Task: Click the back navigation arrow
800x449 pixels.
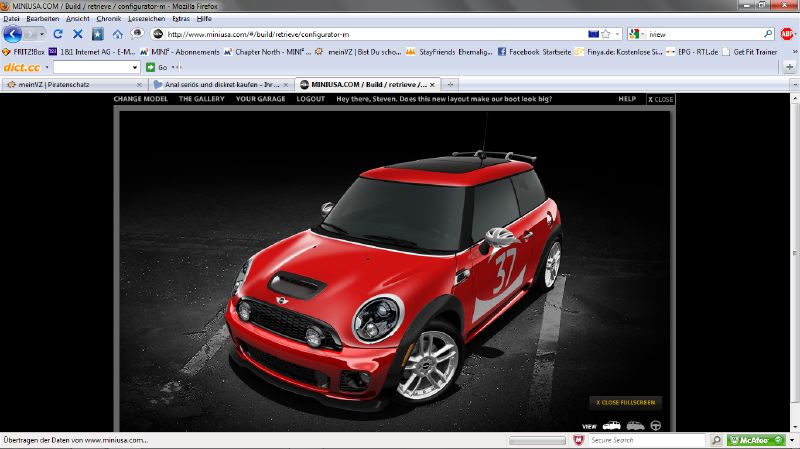Action: coord(13,33)
